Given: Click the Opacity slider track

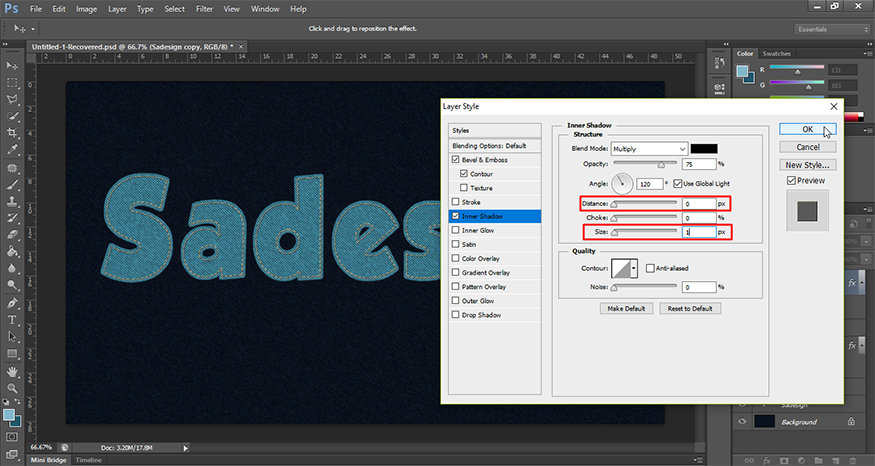Looking at the screenshot, I should tap(645, 163).
